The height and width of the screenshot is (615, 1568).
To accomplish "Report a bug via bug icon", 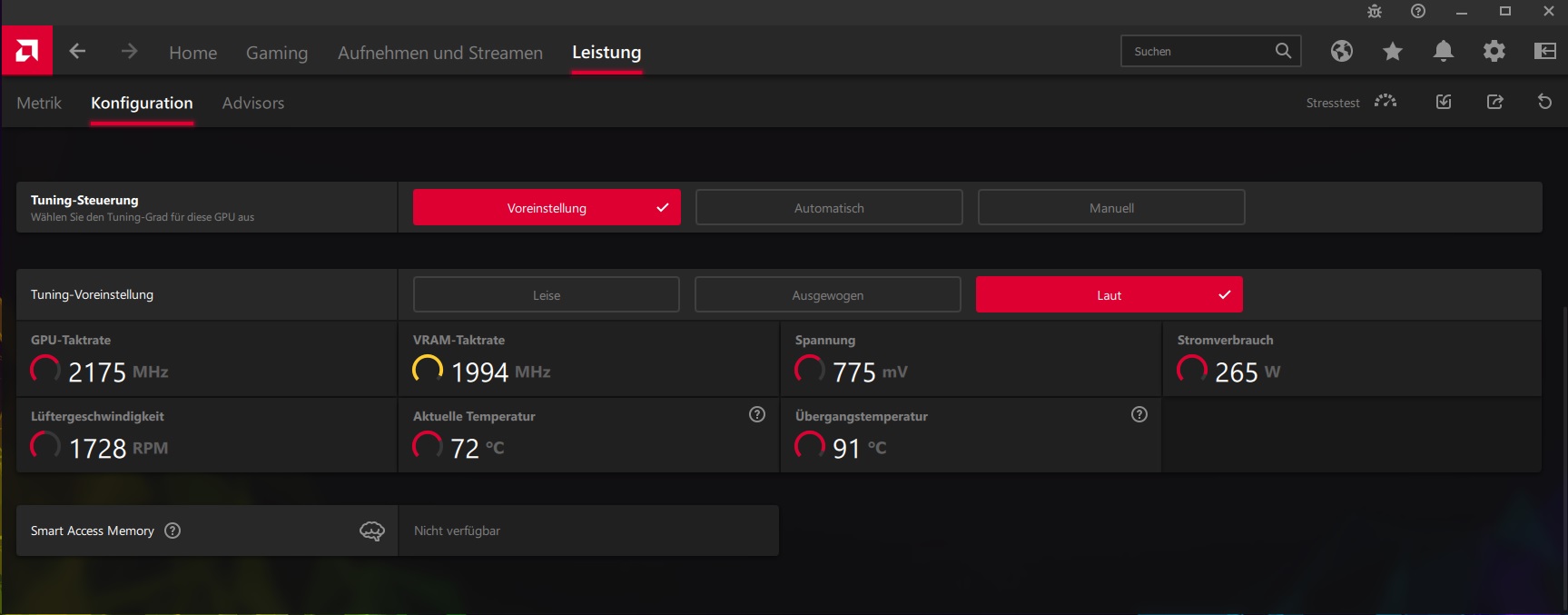I will pos(1375,12).
